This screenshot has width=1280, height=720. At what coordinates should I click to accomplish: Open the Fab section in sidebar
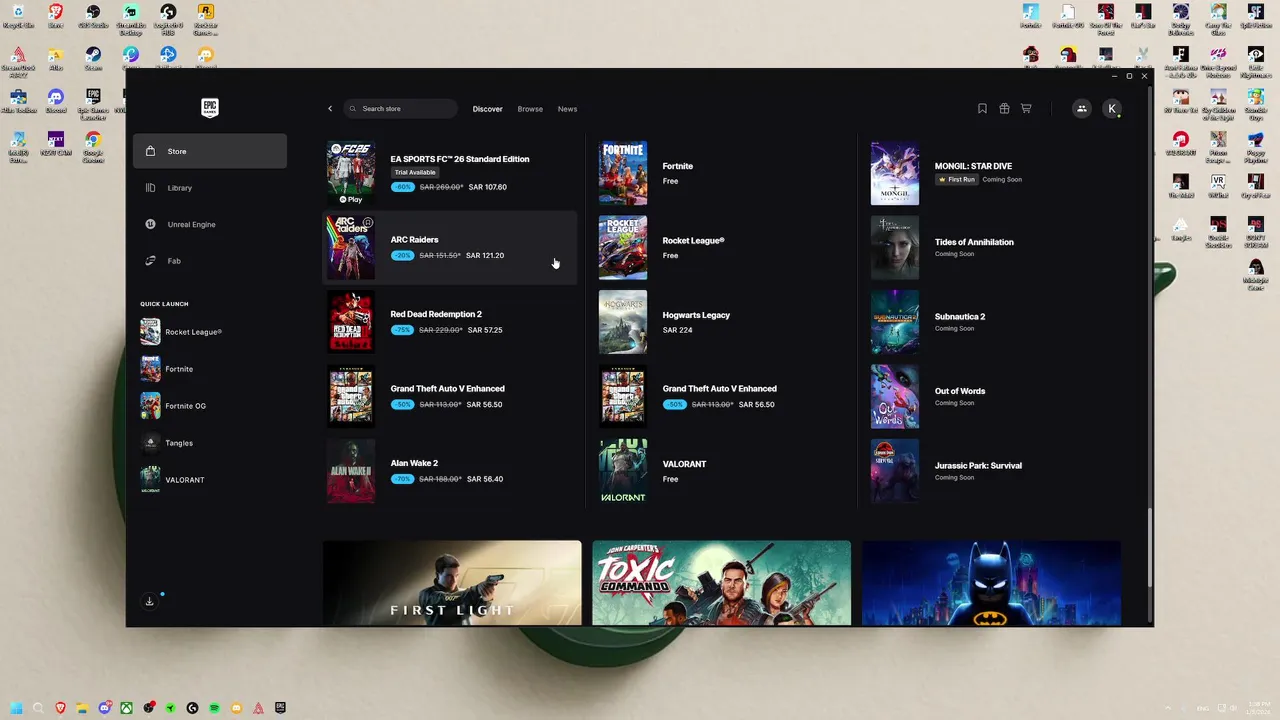tap(210, 261)
